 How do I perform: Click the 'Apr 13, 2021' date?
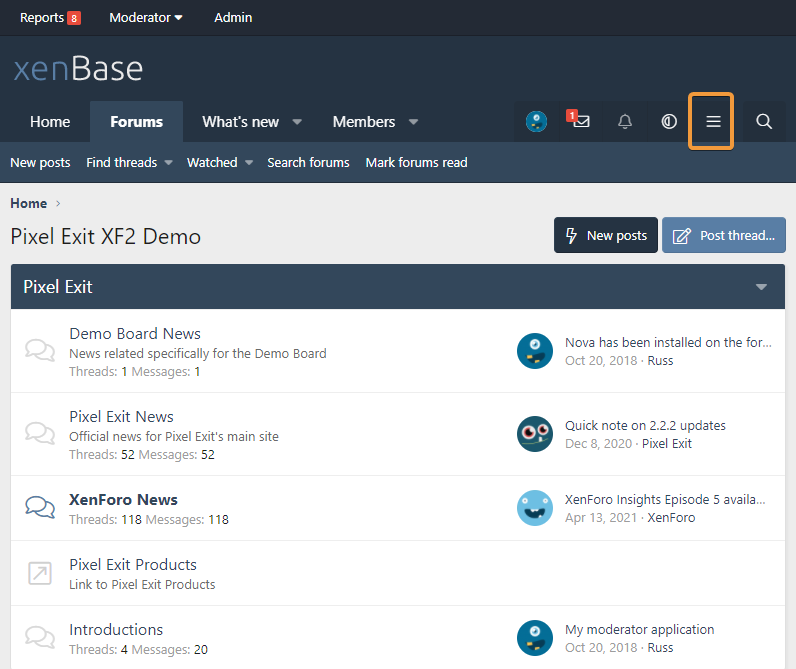(601, 518)
